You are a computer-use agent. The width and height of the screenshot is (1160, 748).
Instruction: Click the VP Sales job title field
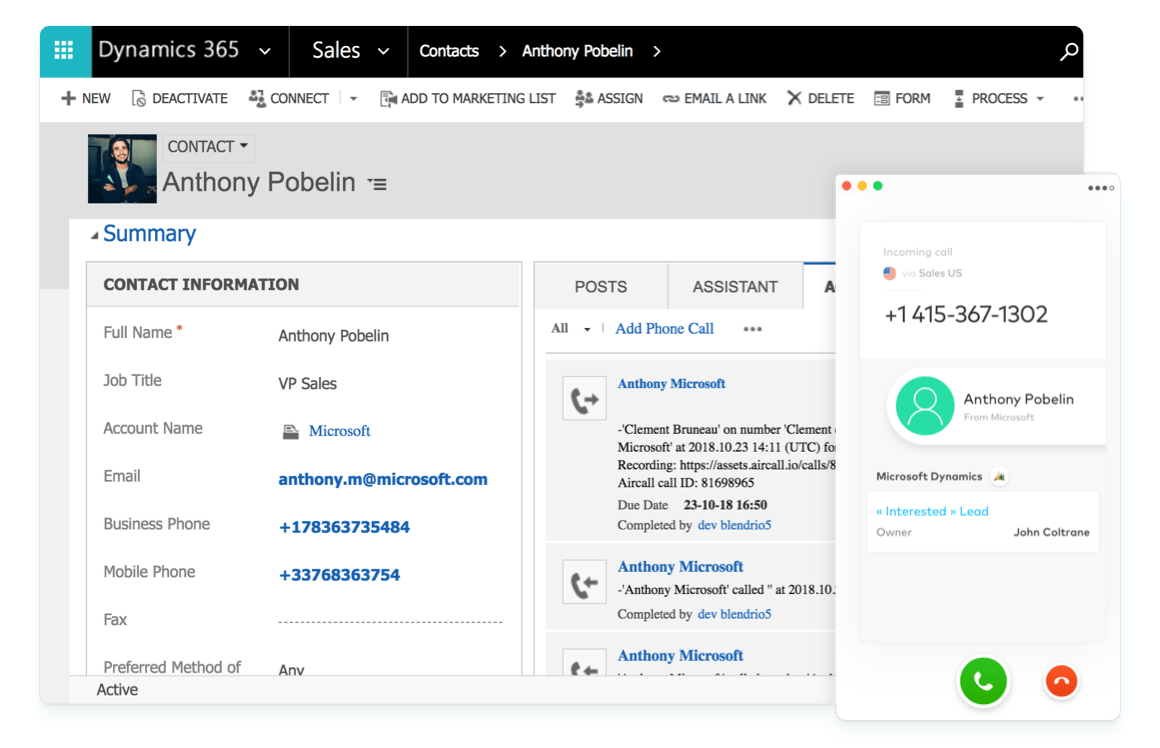(x=307, y=383)
